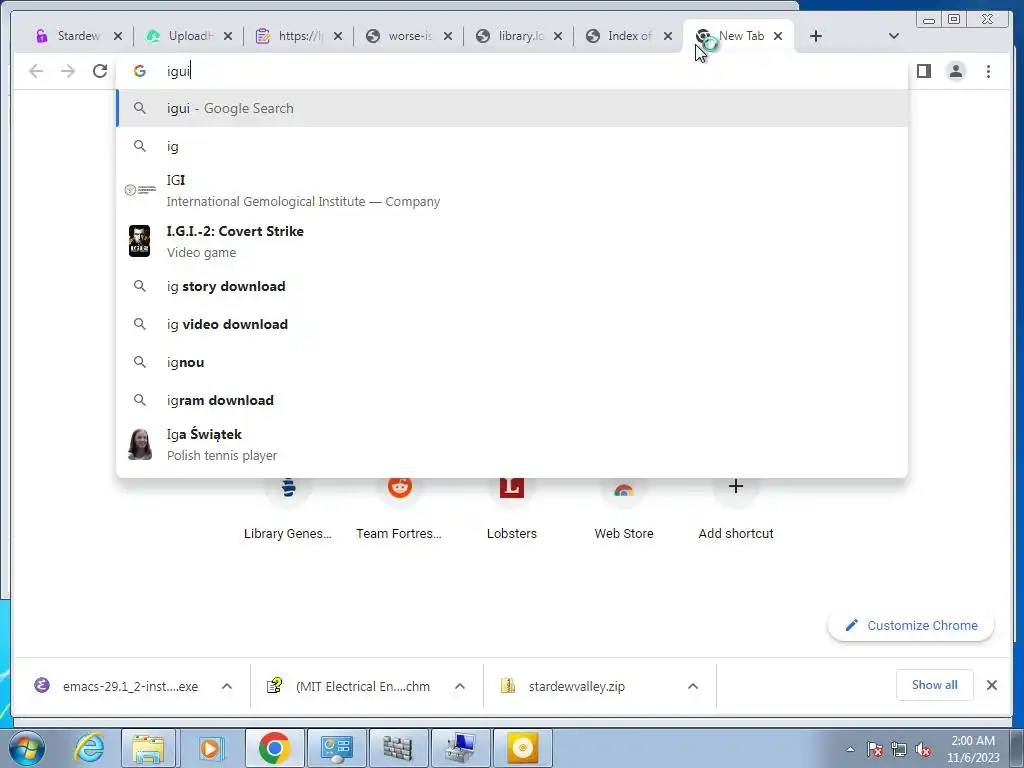This screenshot has height=768, width=1024.
Task: Open the profile avatar icon
Action: click(956, 71)
